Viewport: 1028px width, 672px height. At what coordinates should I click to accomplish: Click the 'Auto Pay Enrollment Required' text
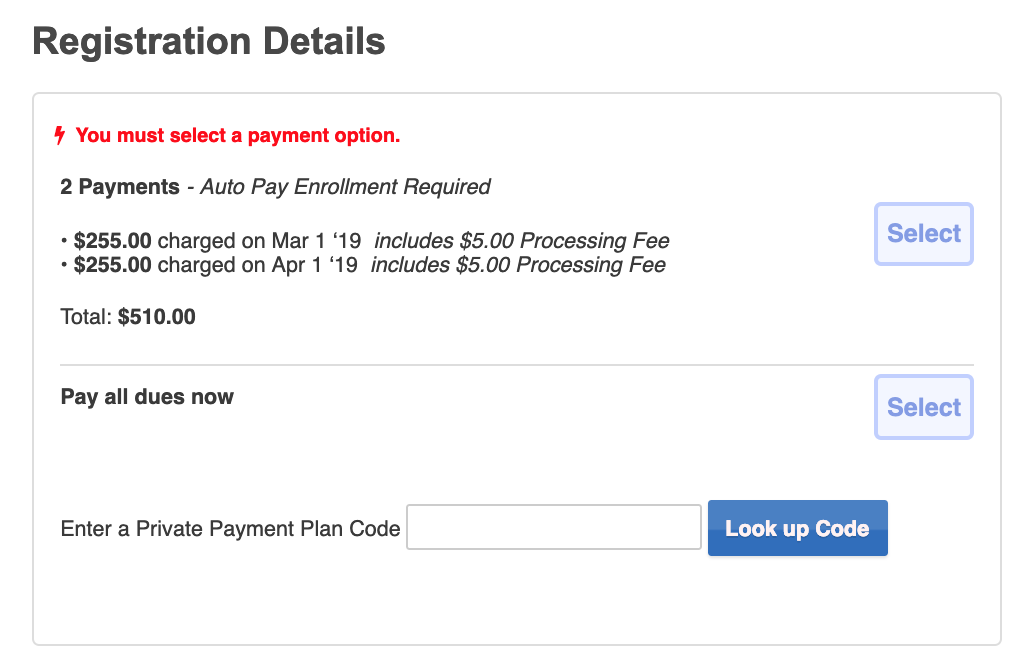(x=346, y=187)
